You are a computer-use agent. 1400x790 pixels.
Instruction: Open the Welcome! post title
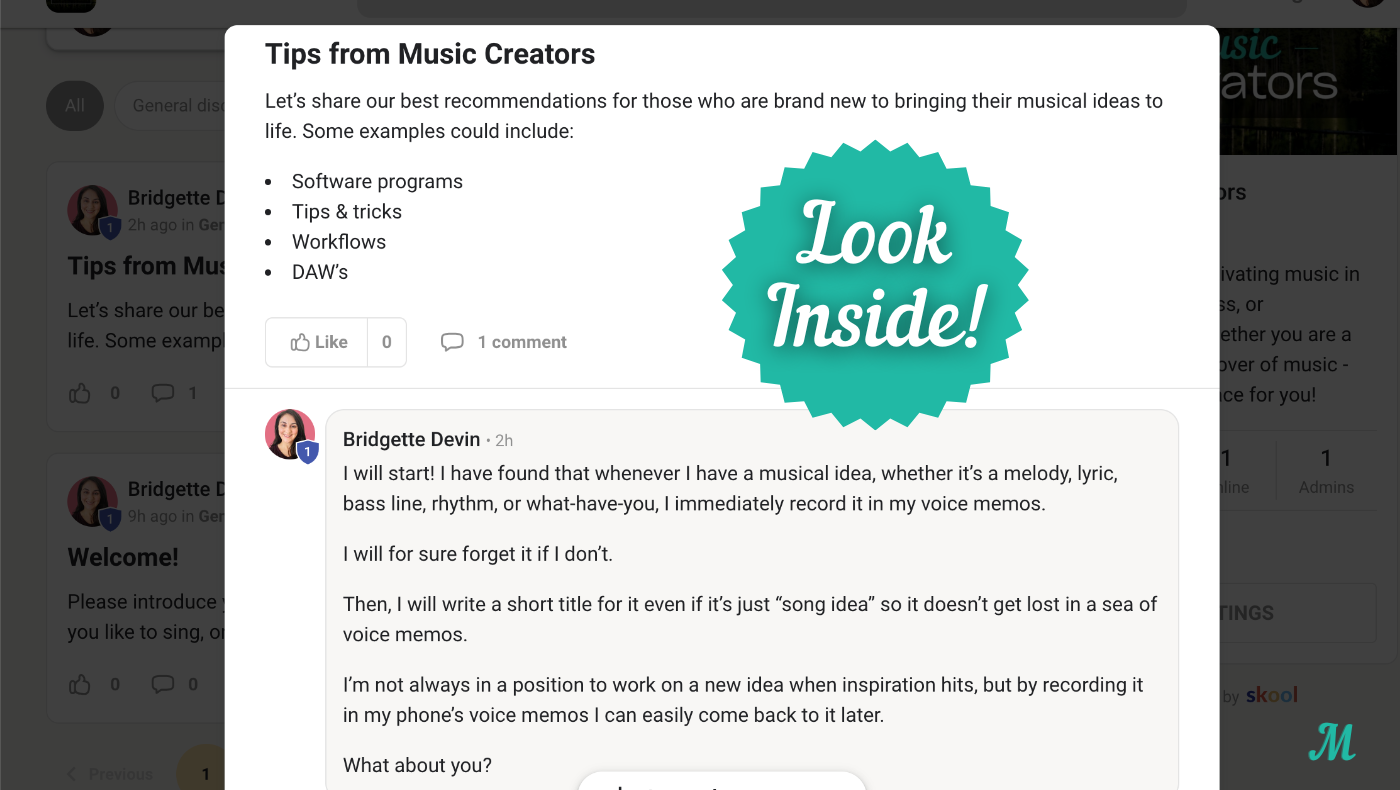click(123, 557)
